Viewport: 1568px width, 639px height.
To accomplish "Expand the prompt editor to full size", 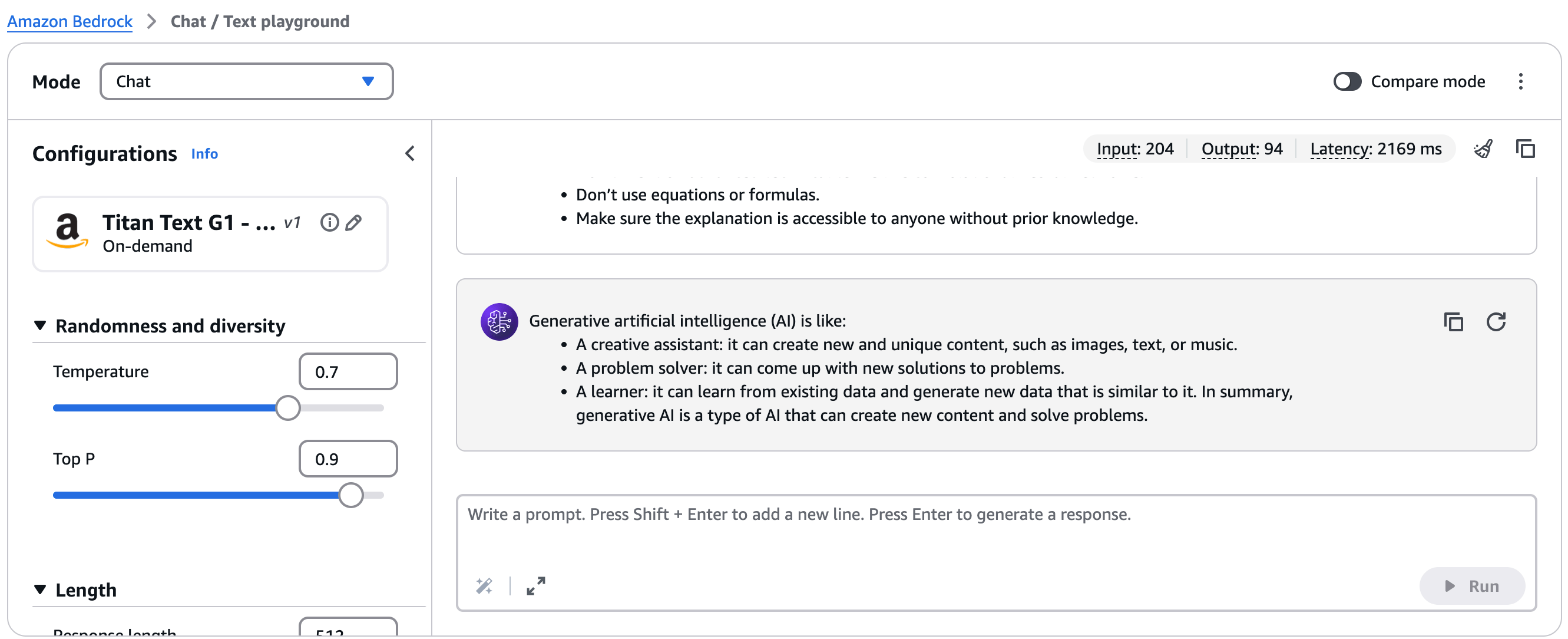I will click(x=535, y=586).
